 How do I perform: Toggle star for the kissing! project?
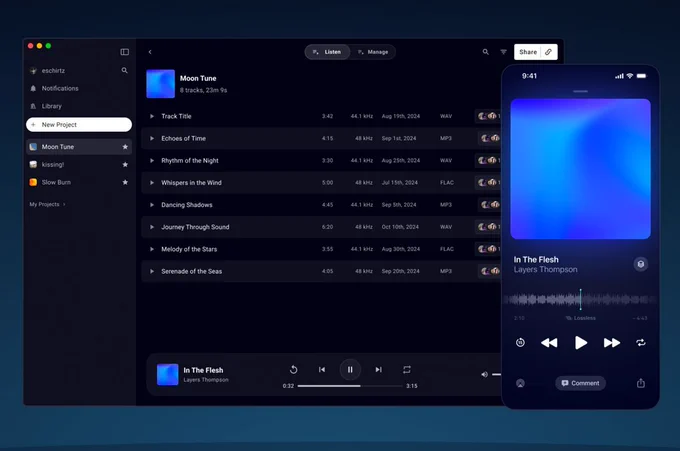(125, 165)
